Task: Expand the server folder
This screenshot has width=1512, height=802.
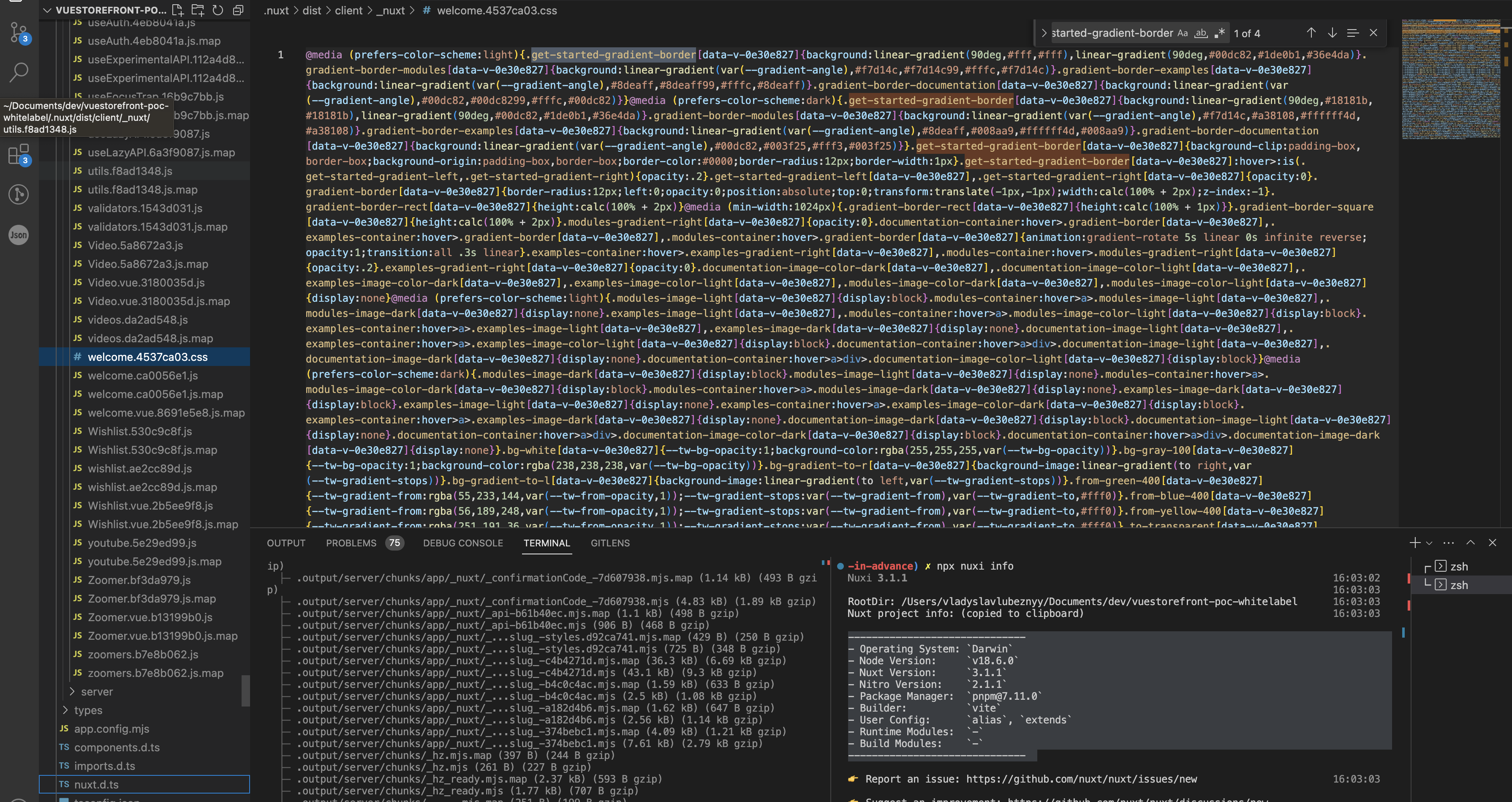Action: tap(97, 692)
